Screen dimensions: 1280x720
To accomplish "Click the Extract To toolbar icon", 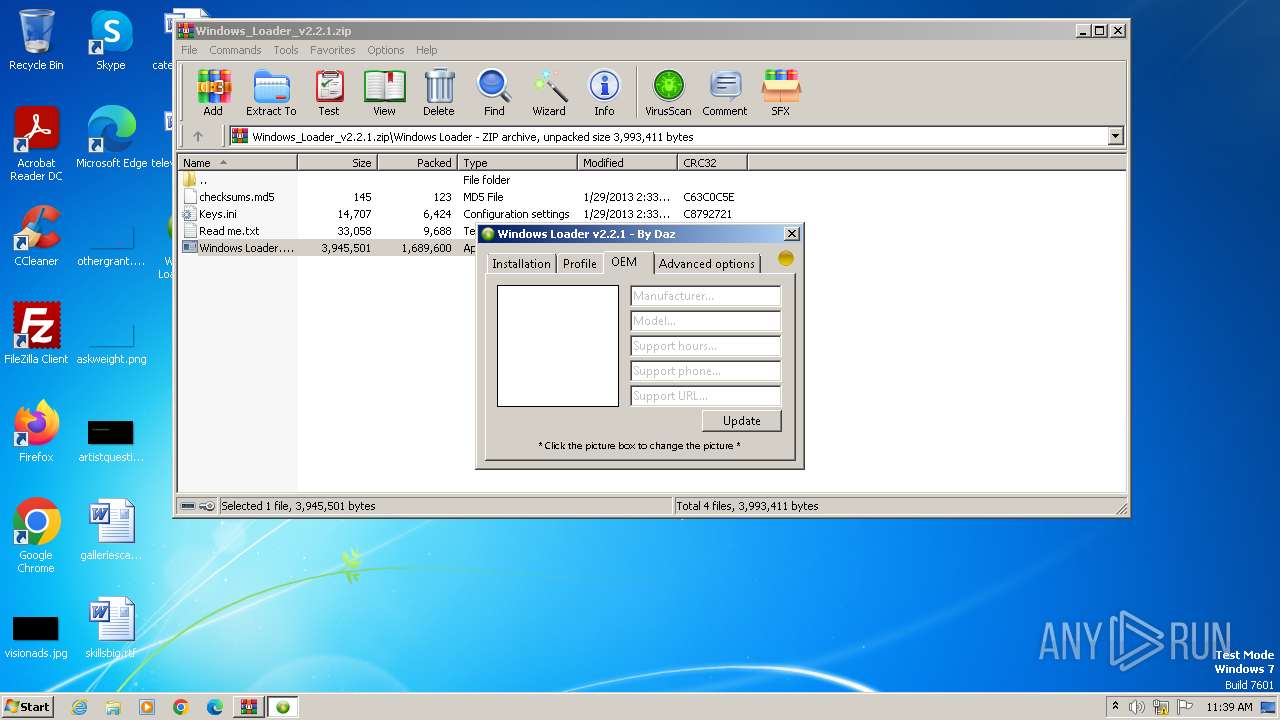I will coord(271,93).
